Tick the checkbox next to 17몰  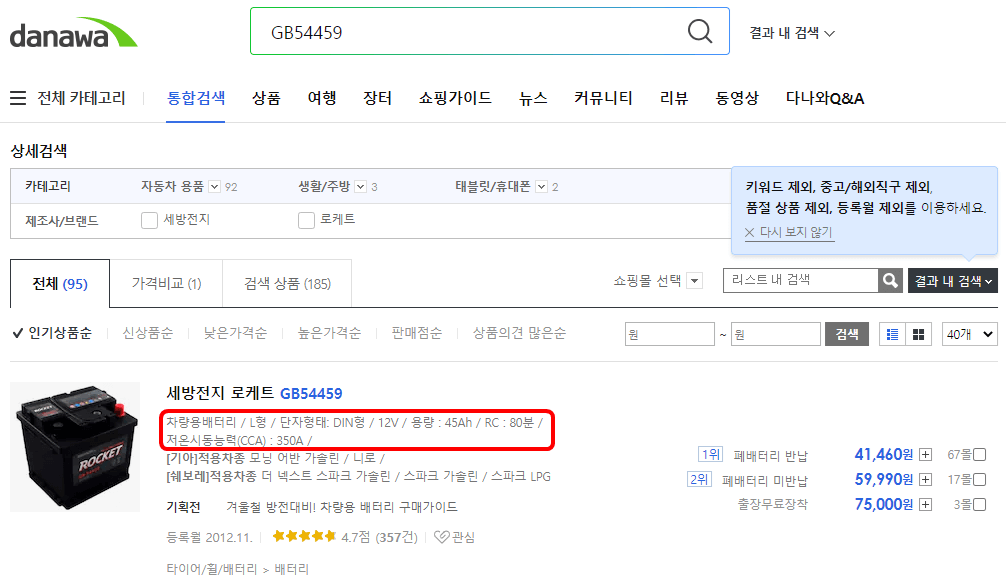click(x=980, y=480)
